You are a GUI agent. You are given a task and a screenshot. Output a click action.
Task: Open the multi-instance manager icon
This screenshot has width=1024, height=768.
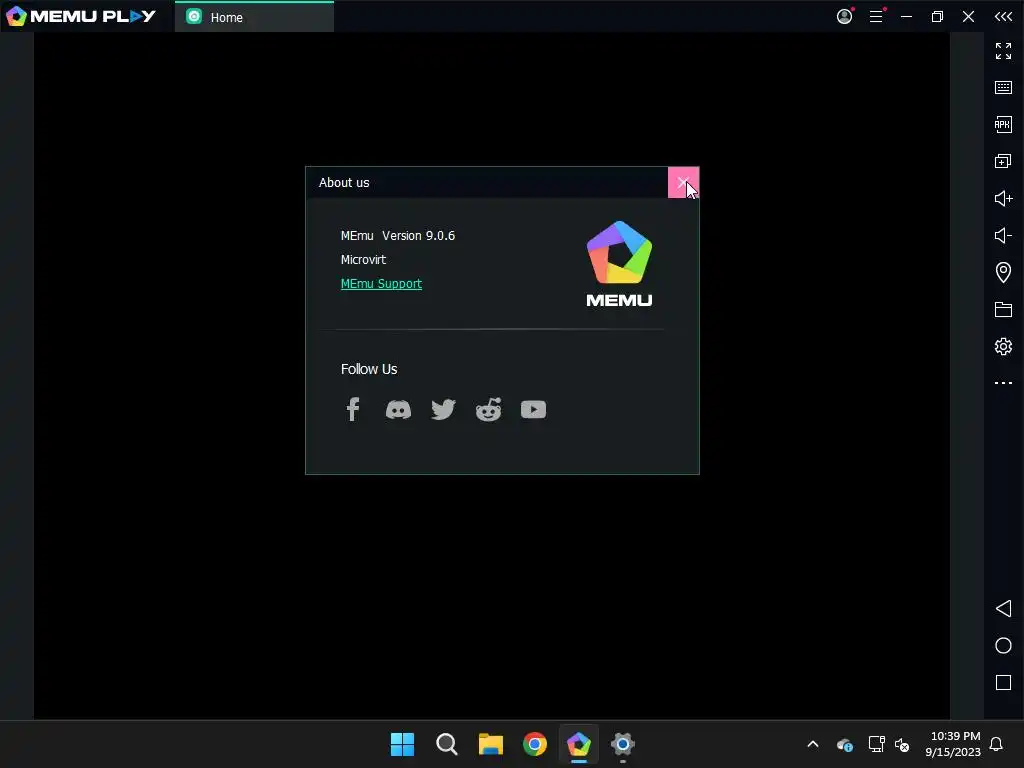coord(1003,161)
